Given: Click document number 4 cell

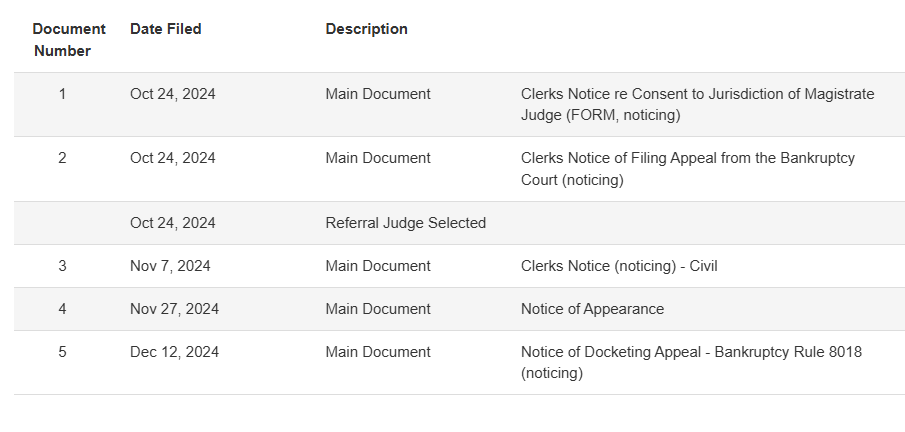Looking at the screenshot, I should (62, 309).
